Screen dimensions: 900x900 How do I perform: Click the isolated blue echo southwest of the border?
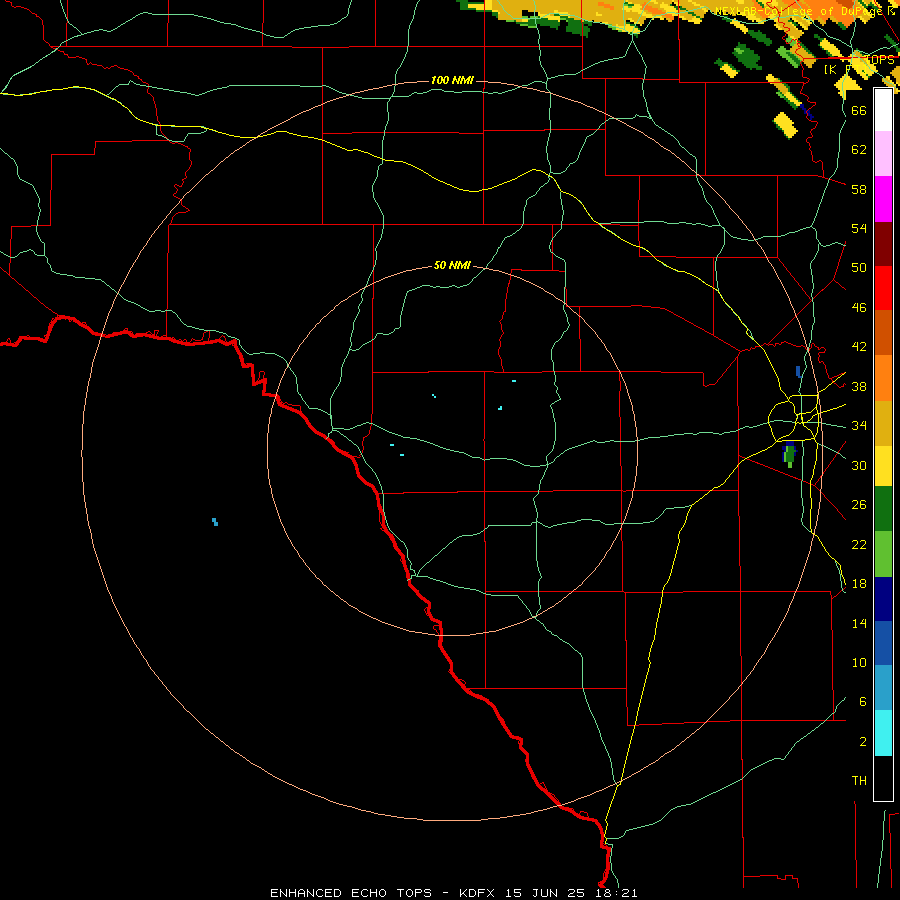coord(215,521)
